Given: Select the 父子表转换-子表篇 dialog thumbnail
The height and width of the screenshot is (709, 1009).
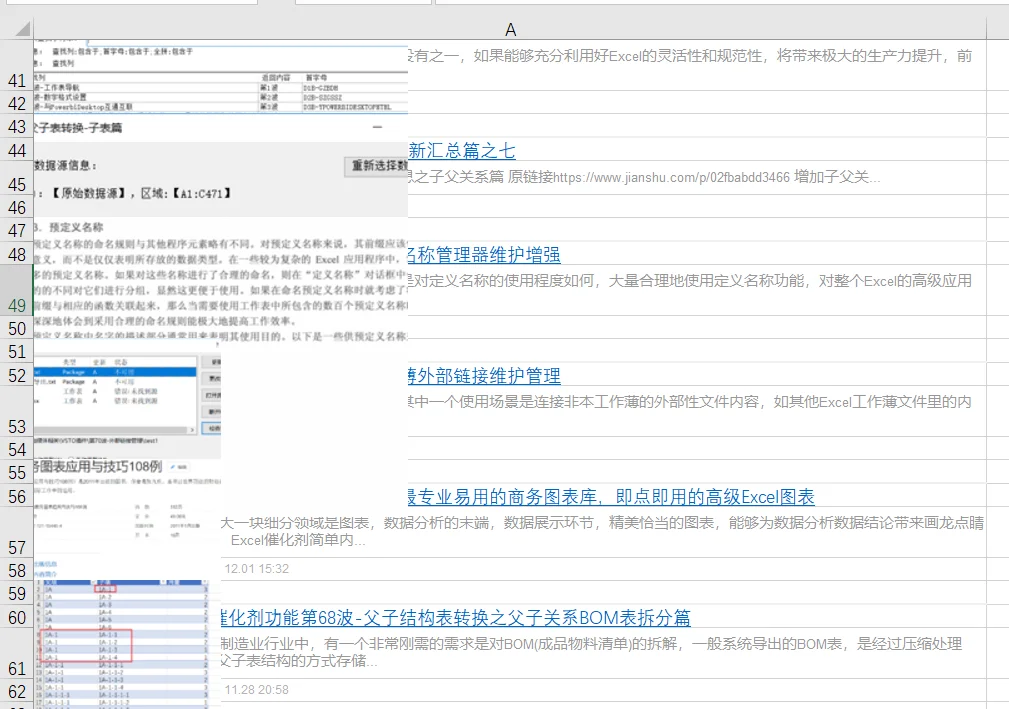Looking at the screenshot, I should click(x=221, y=167).
